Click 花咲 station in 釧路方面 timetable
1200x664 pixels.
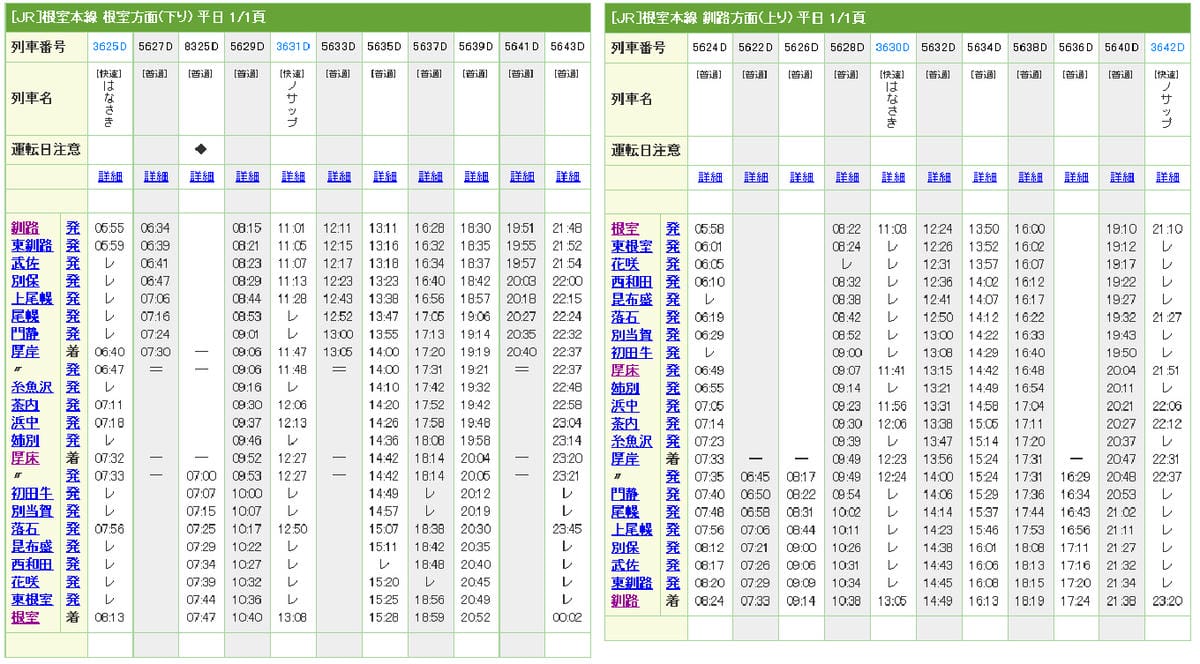pyautogui.click(x=625, y=263)
